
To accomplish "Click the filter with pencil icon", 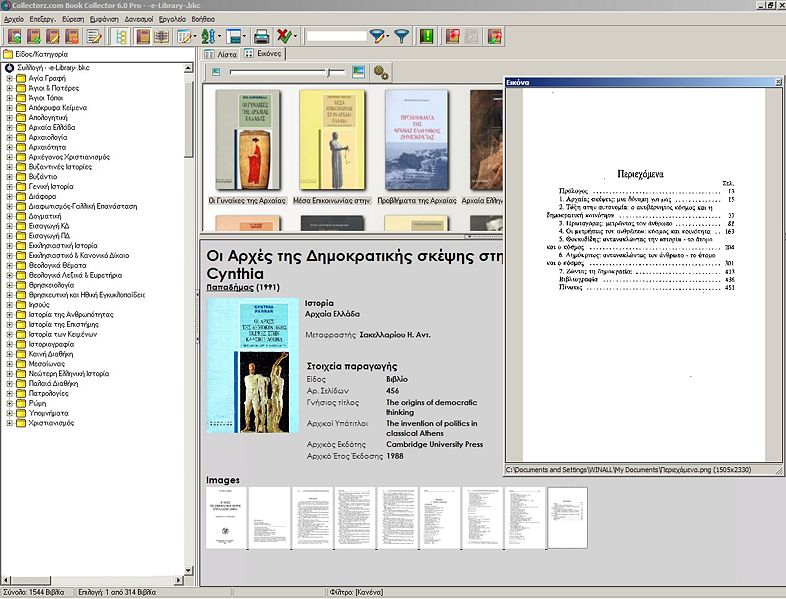I will tap(377, 37).
